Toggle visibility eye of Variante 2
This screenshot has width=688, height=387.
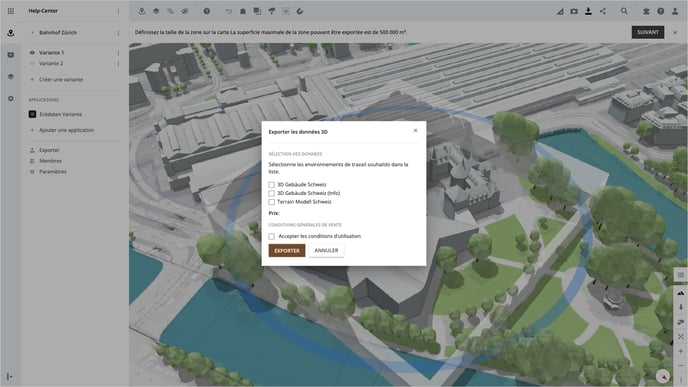(x=32, y=64)
